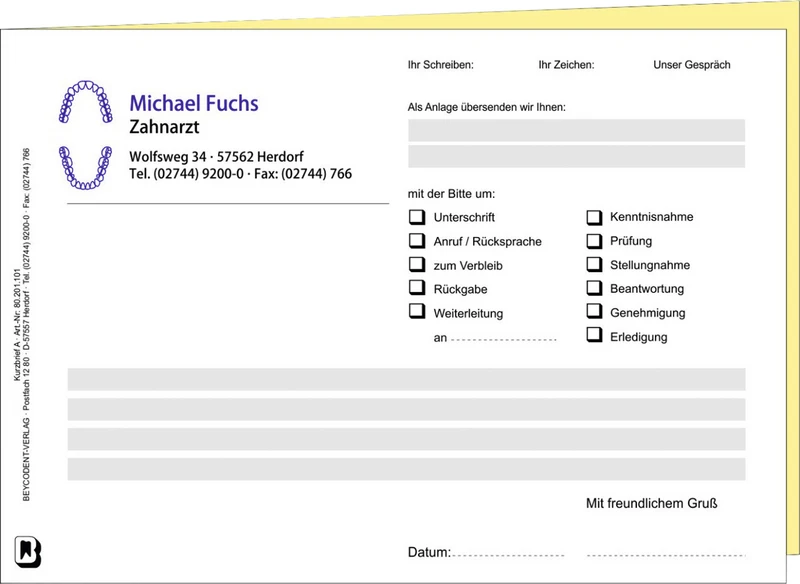Click the signature line below the greeting
800x584 pixels.
[666, 553]
